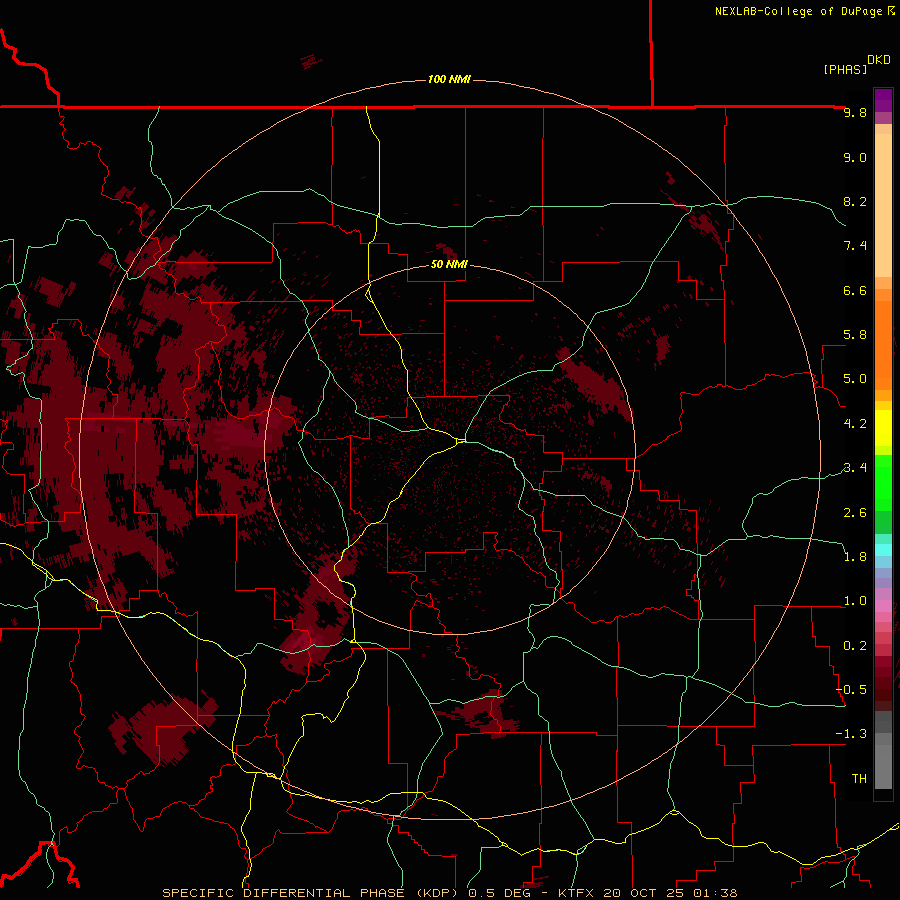The height and width of the screenshot is (900, 900).
Task: Click the 100 NMI range ring label
Action: 449,79
